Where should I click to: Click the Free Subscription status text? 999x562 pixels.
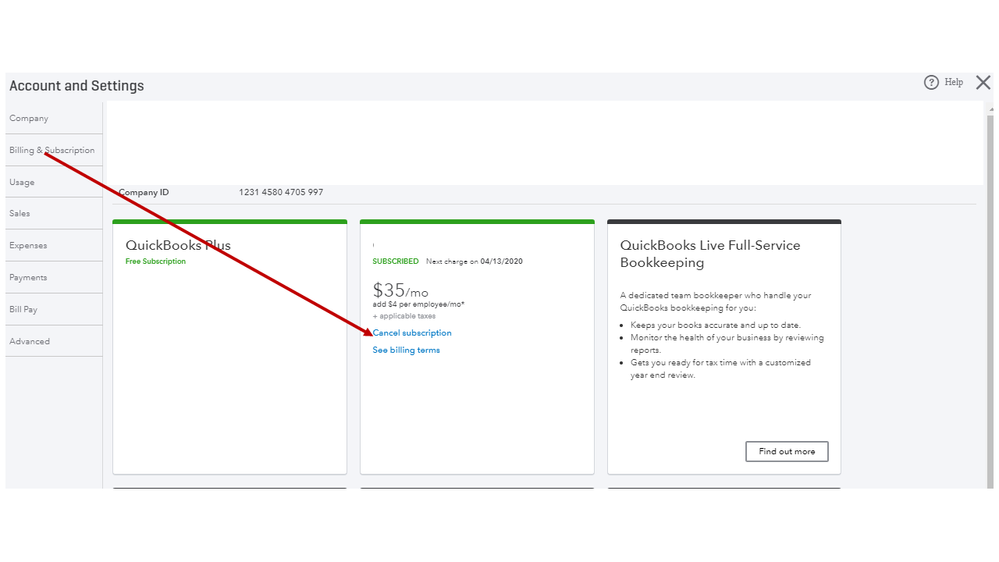[x=155, y=261]
